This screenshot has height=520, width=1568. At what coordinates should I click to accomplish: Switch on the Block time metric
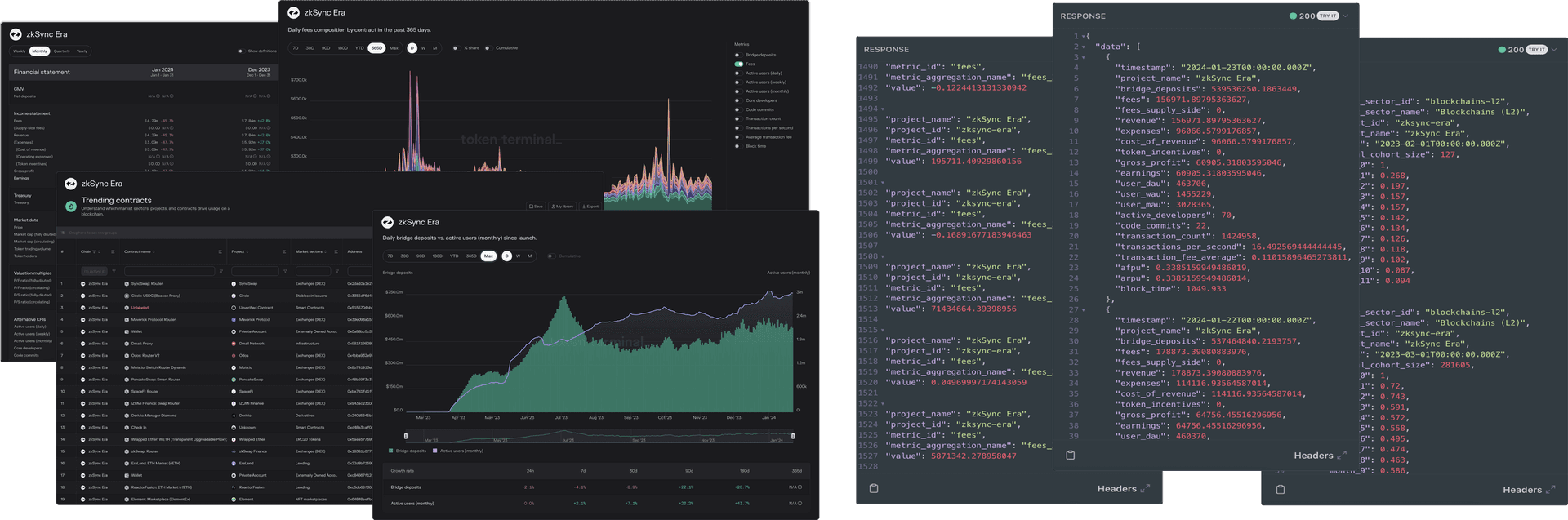click(738, 146)
